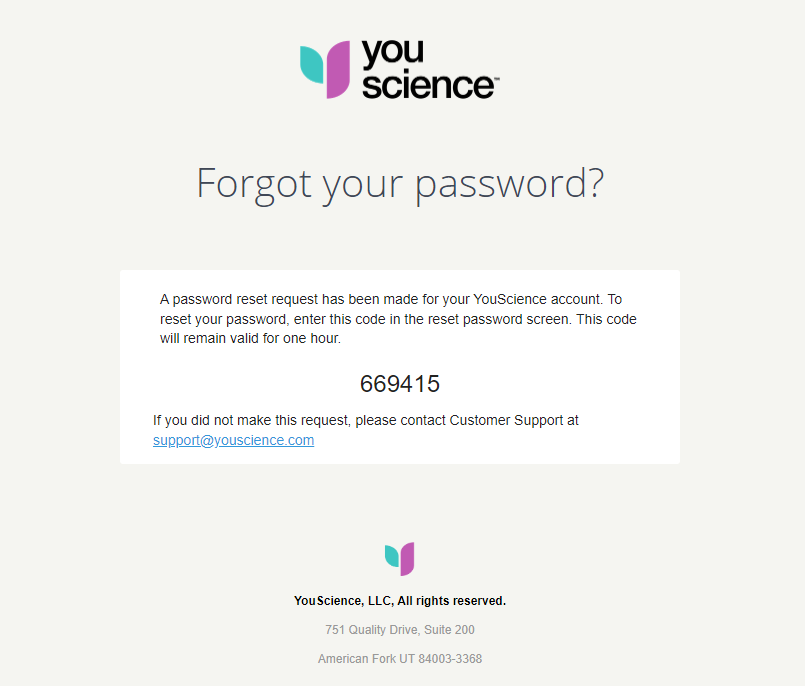Click the purple leaf of the header logo
The image size is (805, 686).
coord(338,70)
